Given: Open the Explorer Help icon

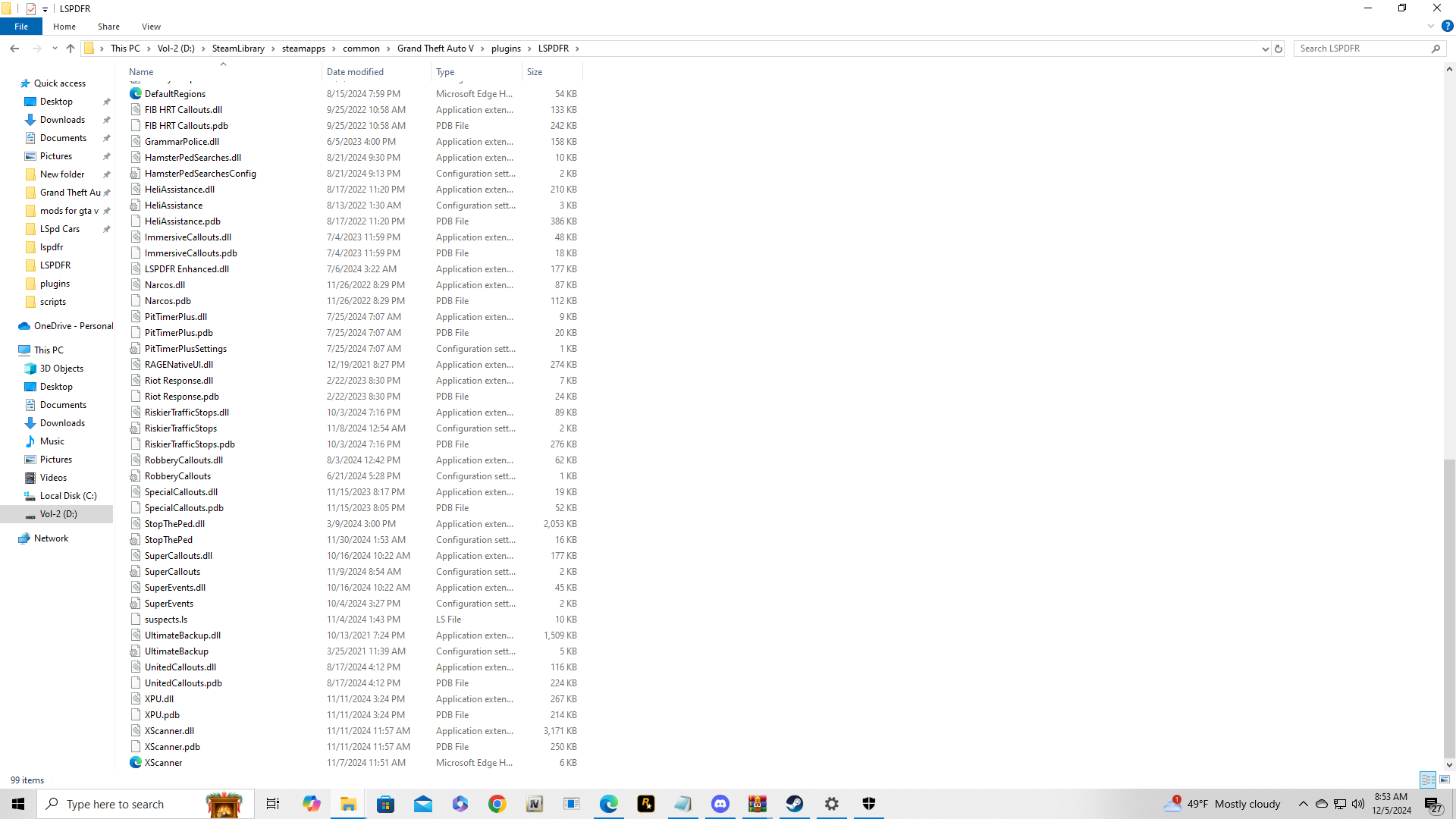Looking at the screenshot, I should [x=1447, y=26].
